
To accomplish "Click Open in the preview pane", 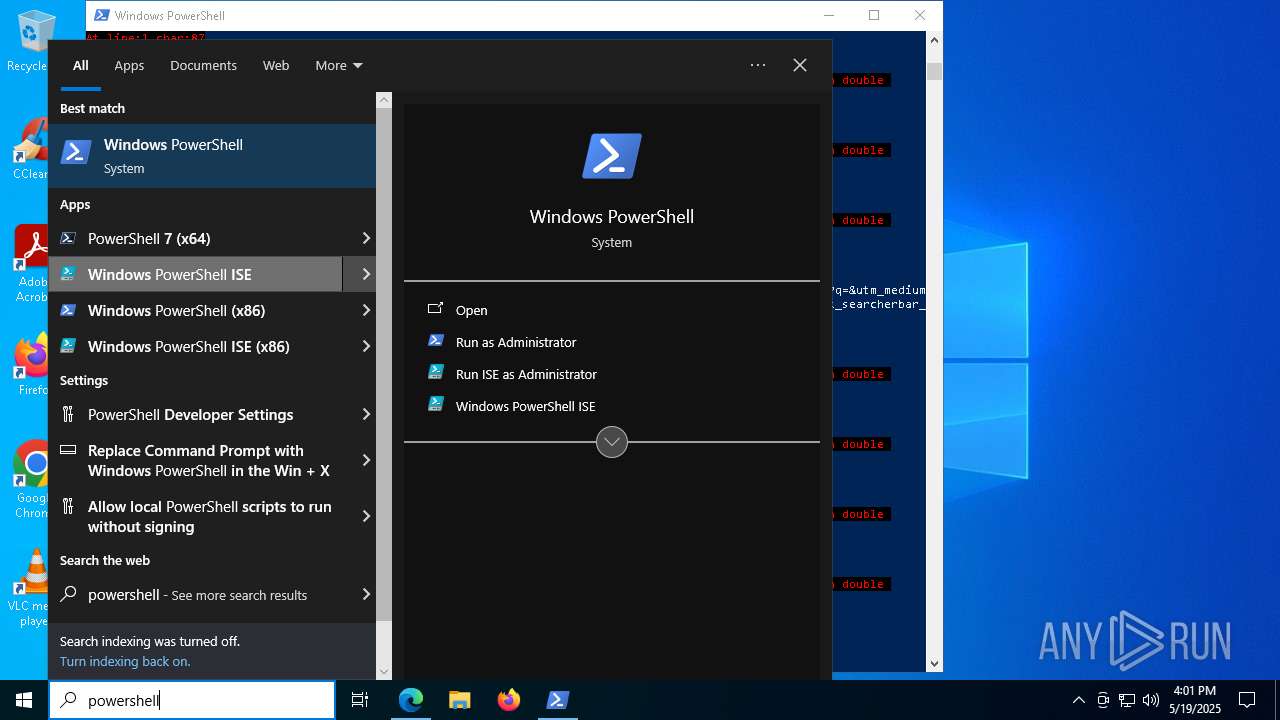I will coord(472,310).
